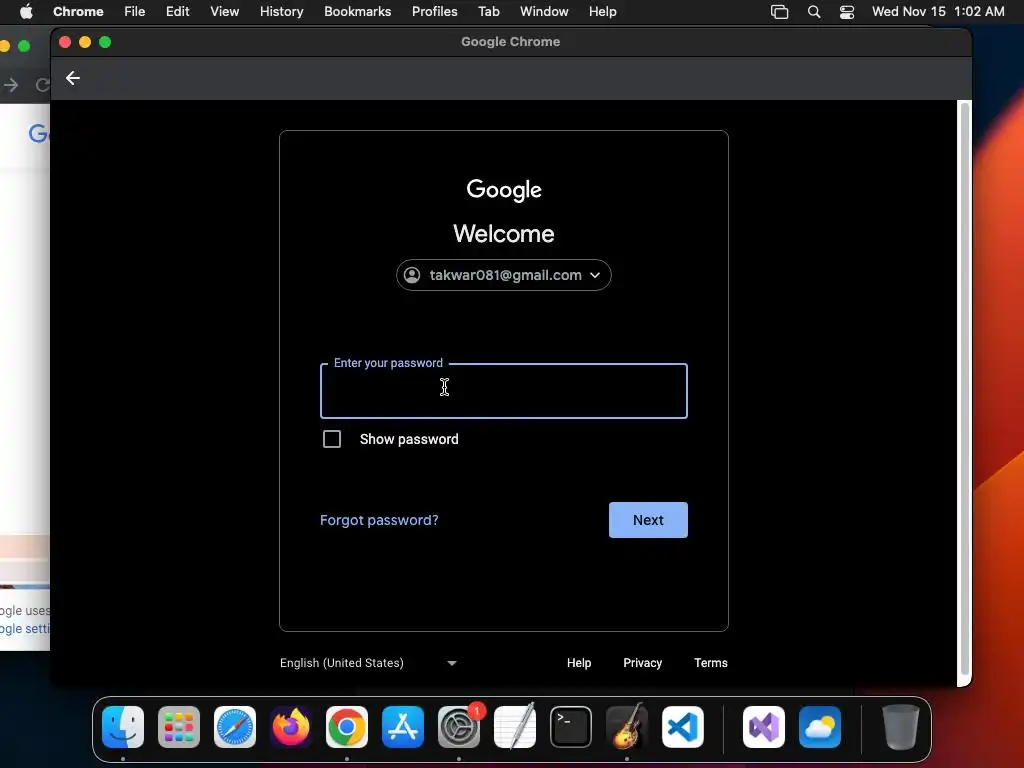1024x768 pixels.
Task: Open the Profiles menu
Action: coord(434,12)
